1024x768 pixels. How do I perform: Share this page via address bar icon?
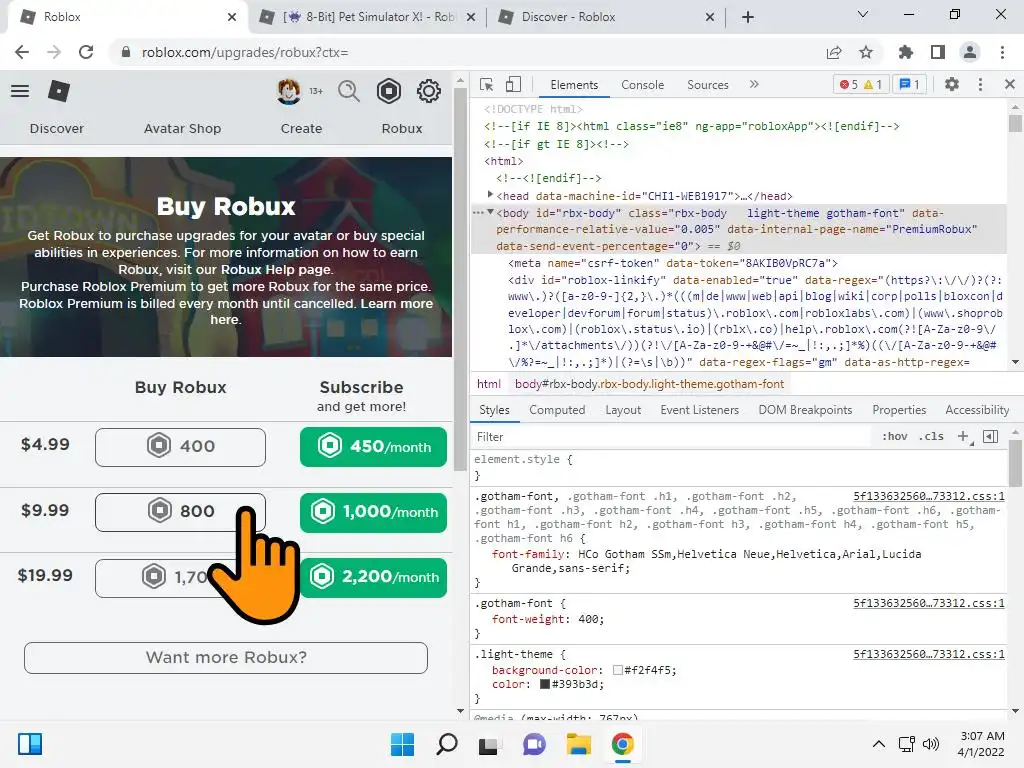coord(834,52)
